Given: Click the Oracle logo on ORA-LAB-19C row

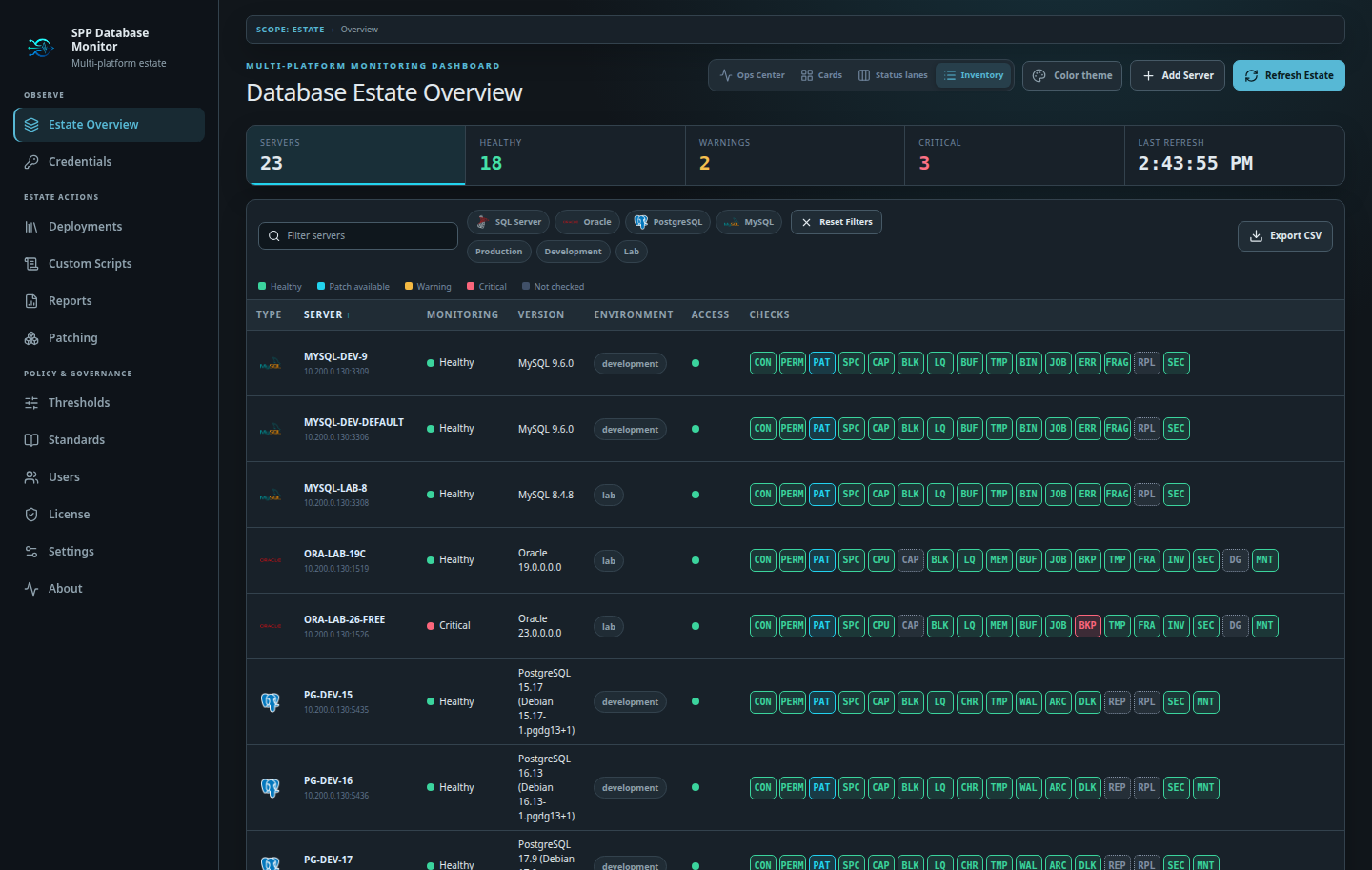Looking at the screenshot, I should click(271, 560).
